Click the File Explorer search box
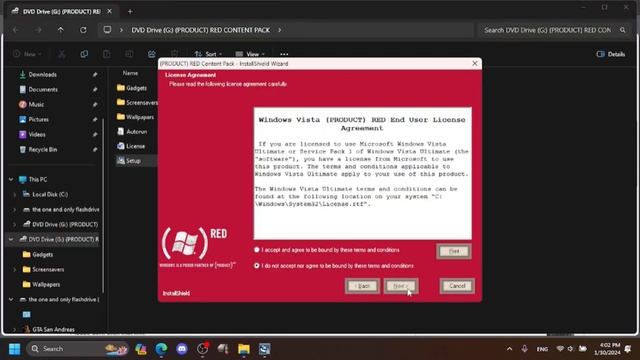The image size is (640, 360). pyautogui.click(x=553, y=30)
